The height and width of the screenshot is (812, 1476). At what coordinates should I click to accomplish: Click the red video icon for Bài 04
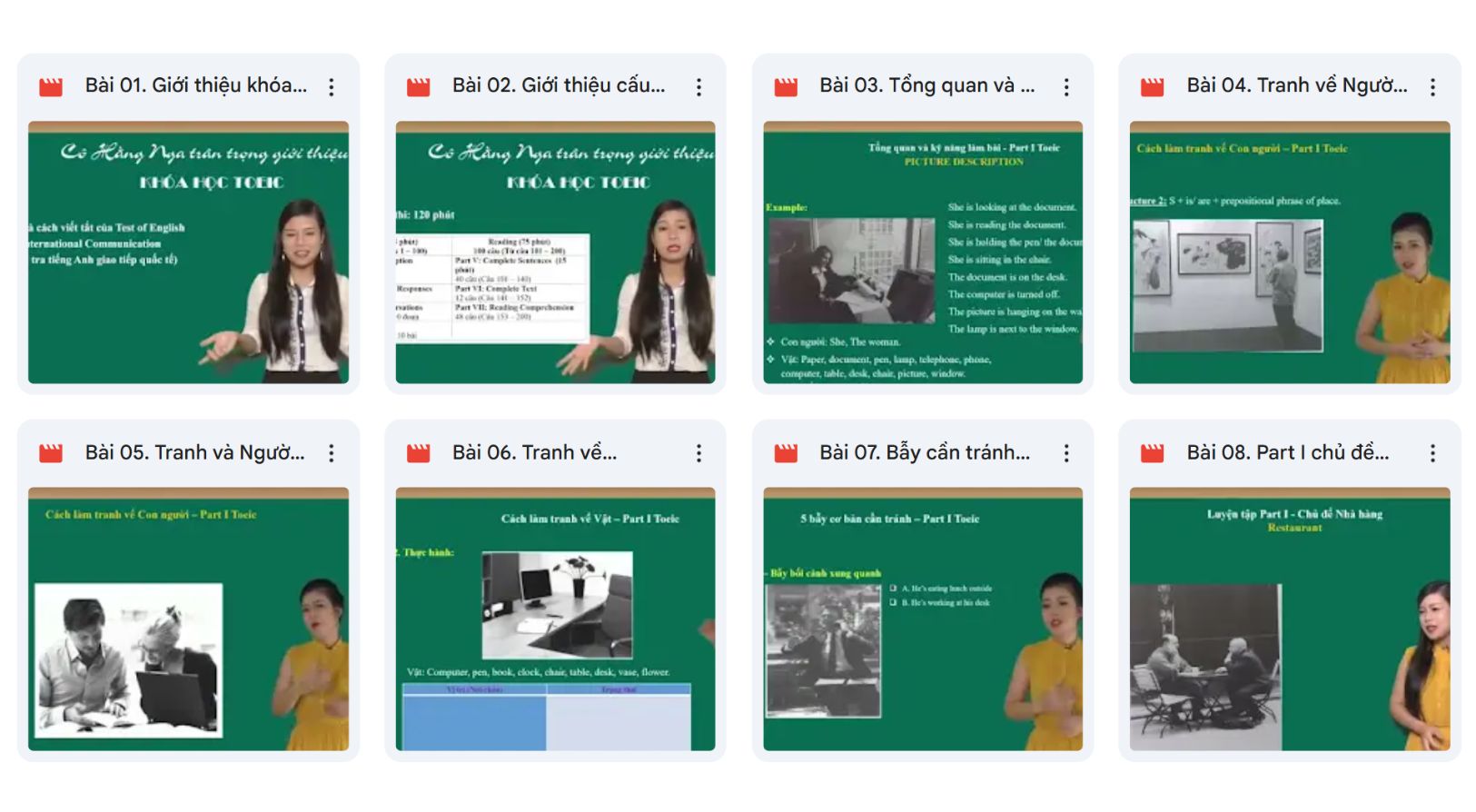pos(1153,87)
